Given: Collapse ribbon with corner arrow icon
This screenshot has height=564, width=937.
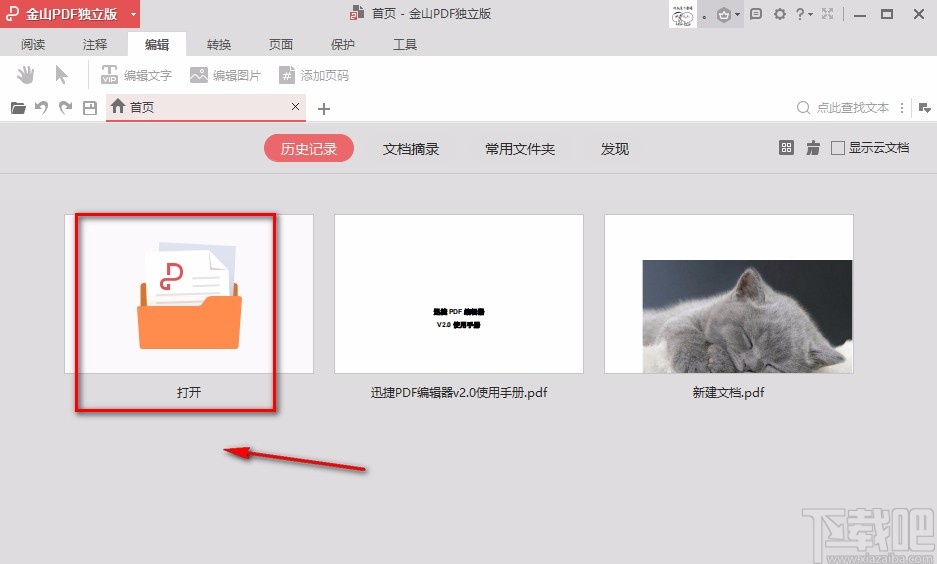Looking at the screenshot, I should (x=924, y=108).
